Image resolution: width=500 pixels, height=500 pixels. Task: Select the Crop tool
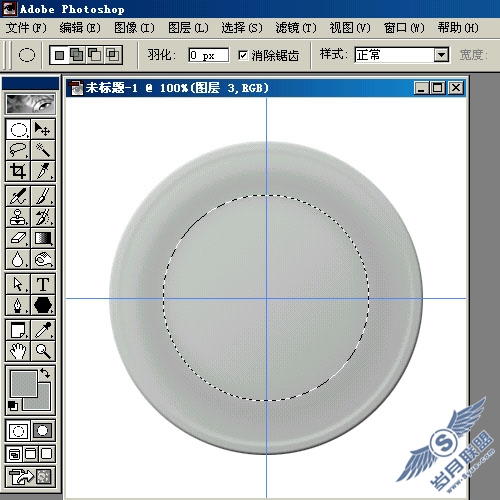point(18,171)
